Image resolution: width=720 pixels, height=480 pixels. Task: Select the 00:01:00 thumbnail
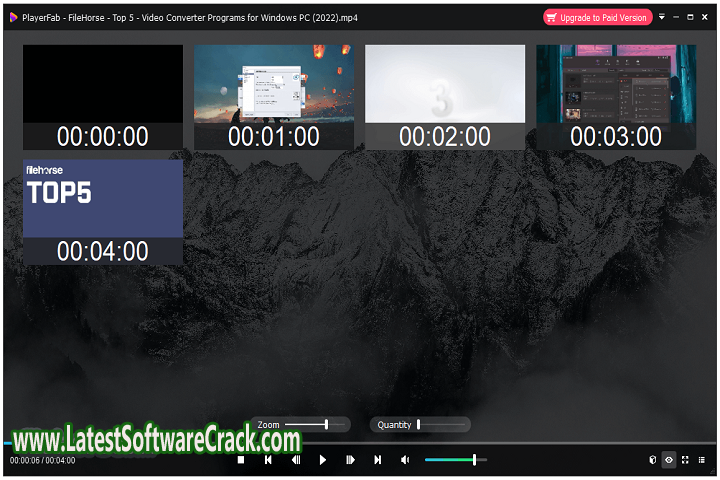[273, 96]
